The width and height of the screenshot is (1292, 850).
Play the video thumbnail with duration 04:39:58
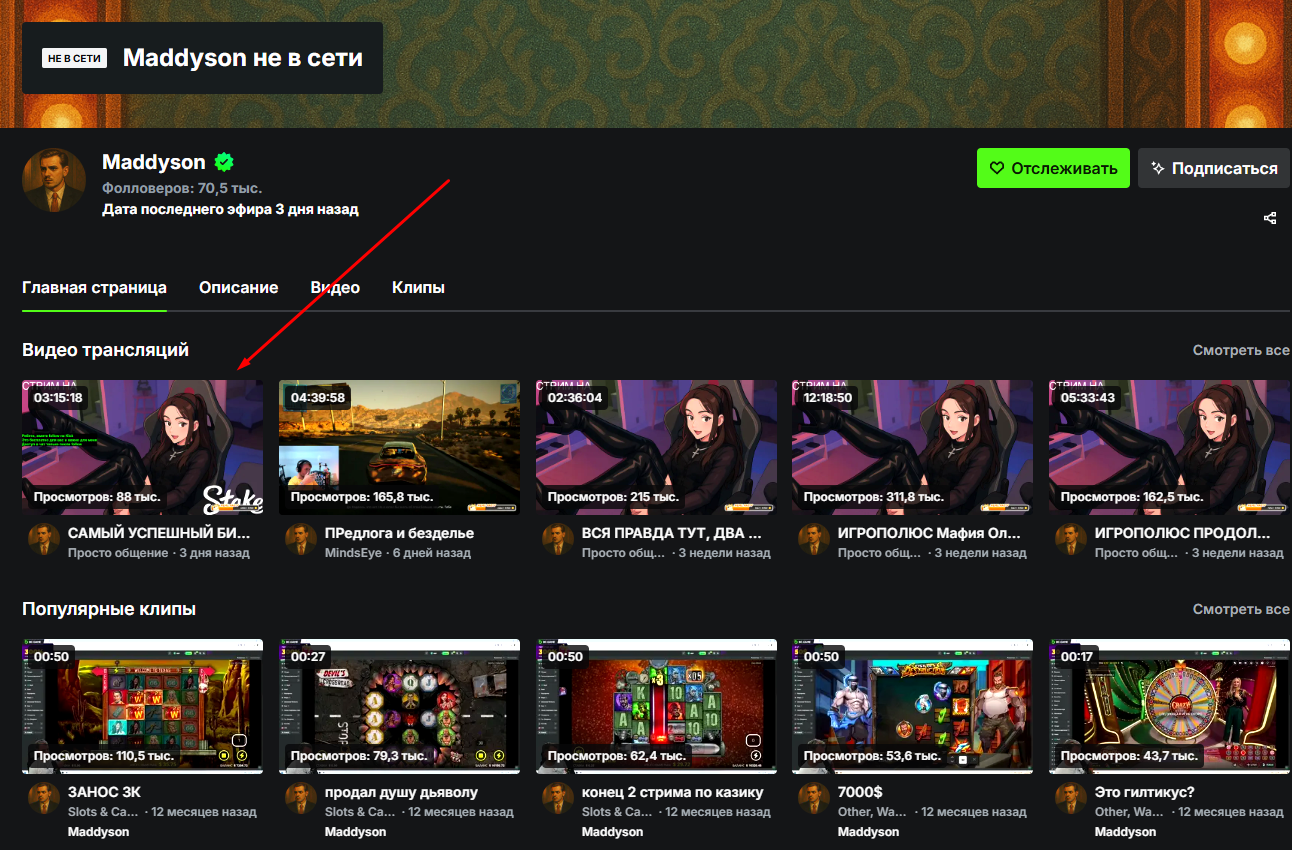(399, 447)
